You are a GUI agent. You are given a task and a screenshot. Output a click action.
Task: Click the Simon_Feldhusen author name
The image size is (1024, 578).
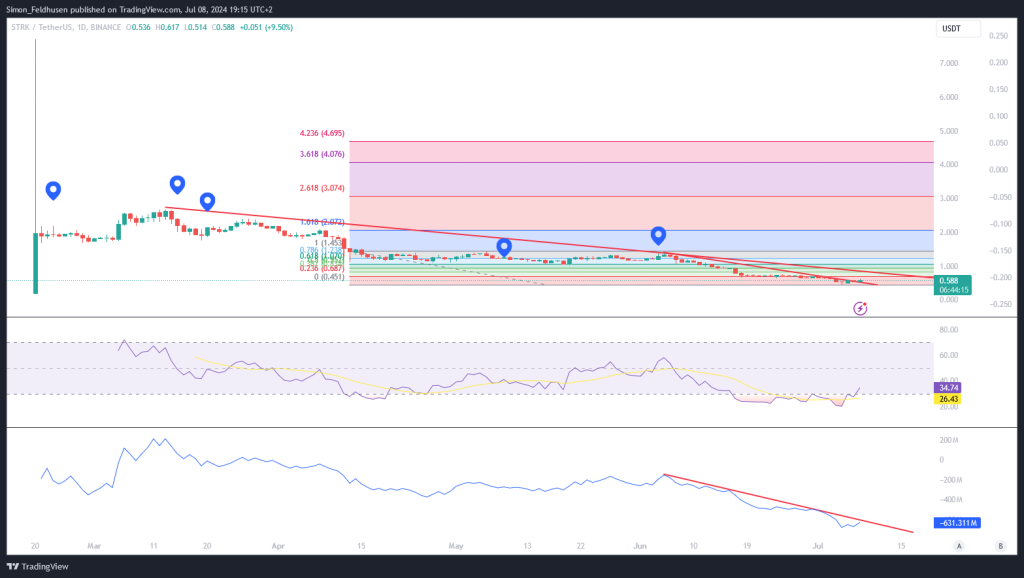37,10
